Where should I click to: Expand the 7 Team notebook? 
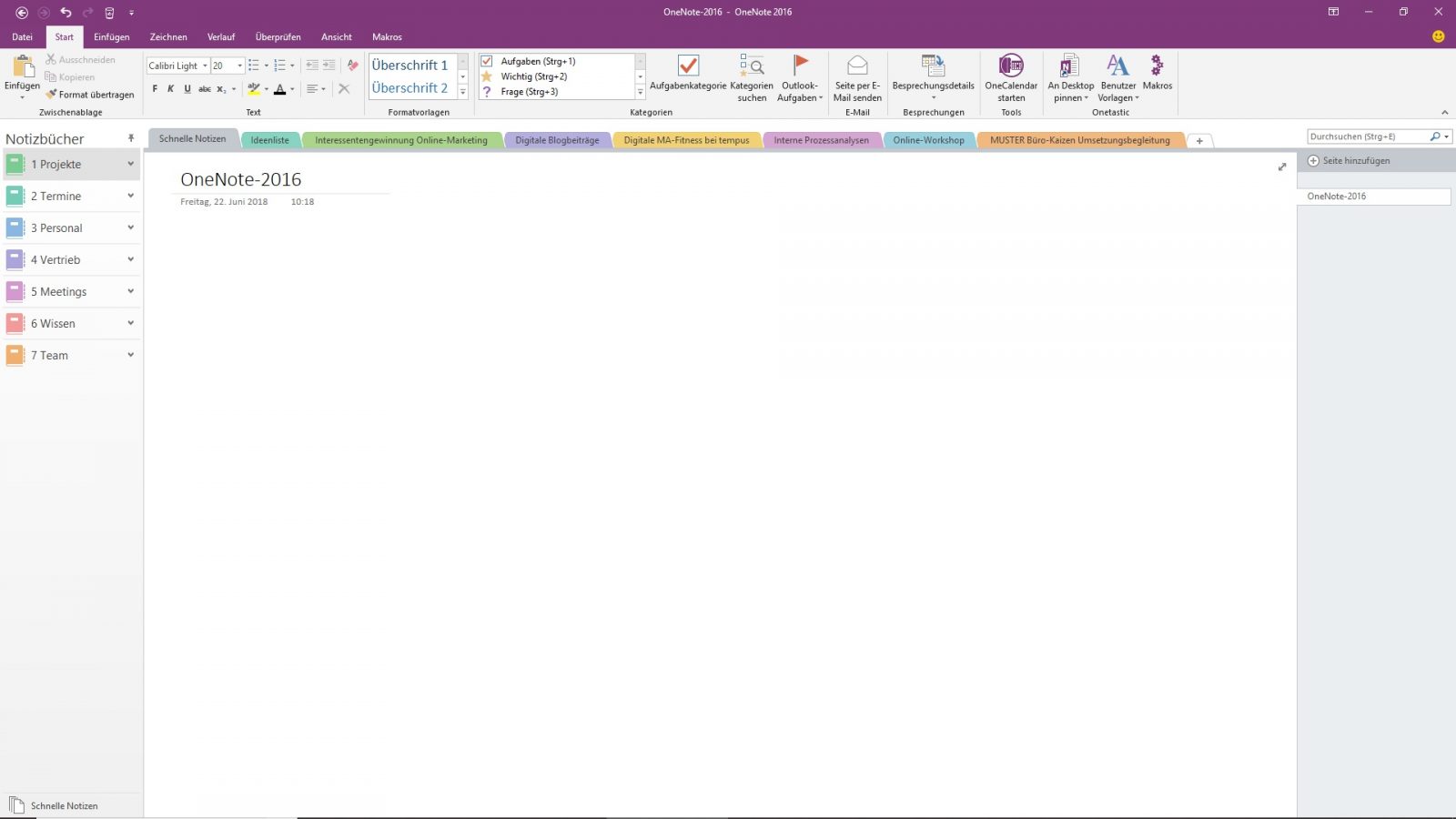131,355
